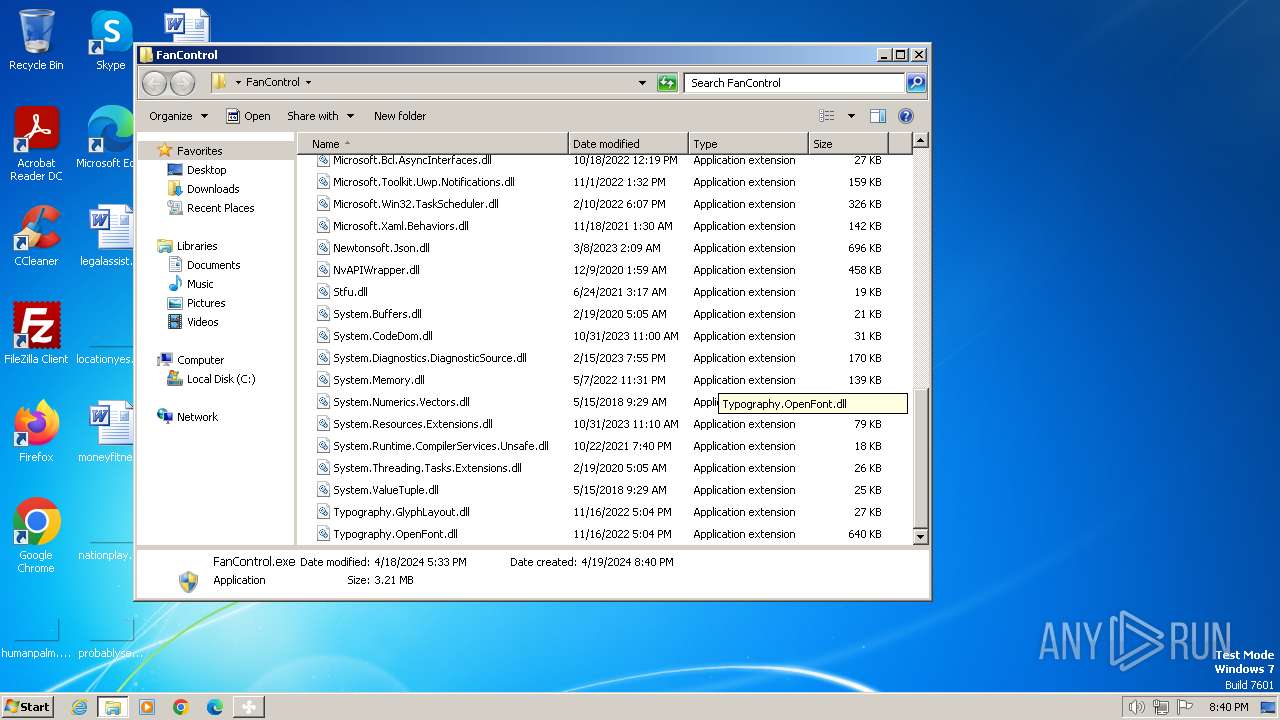Sort by the Name column header
Screen dimensions: 1280x720
pos(433,144)
